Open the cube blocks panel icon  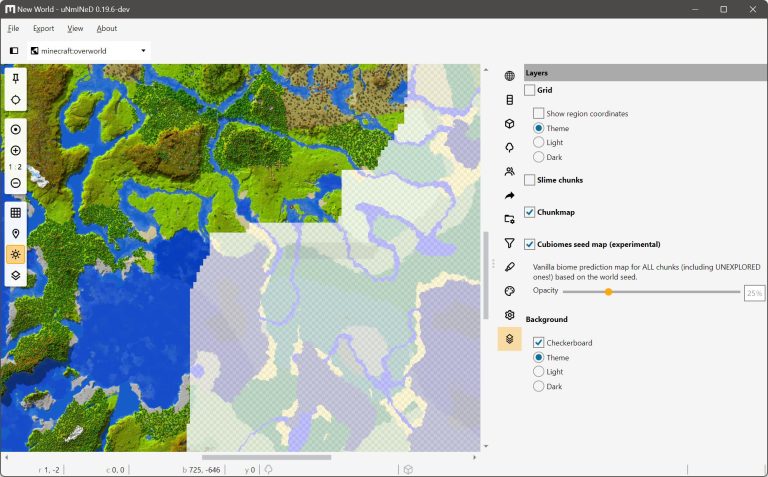point(509,124)
